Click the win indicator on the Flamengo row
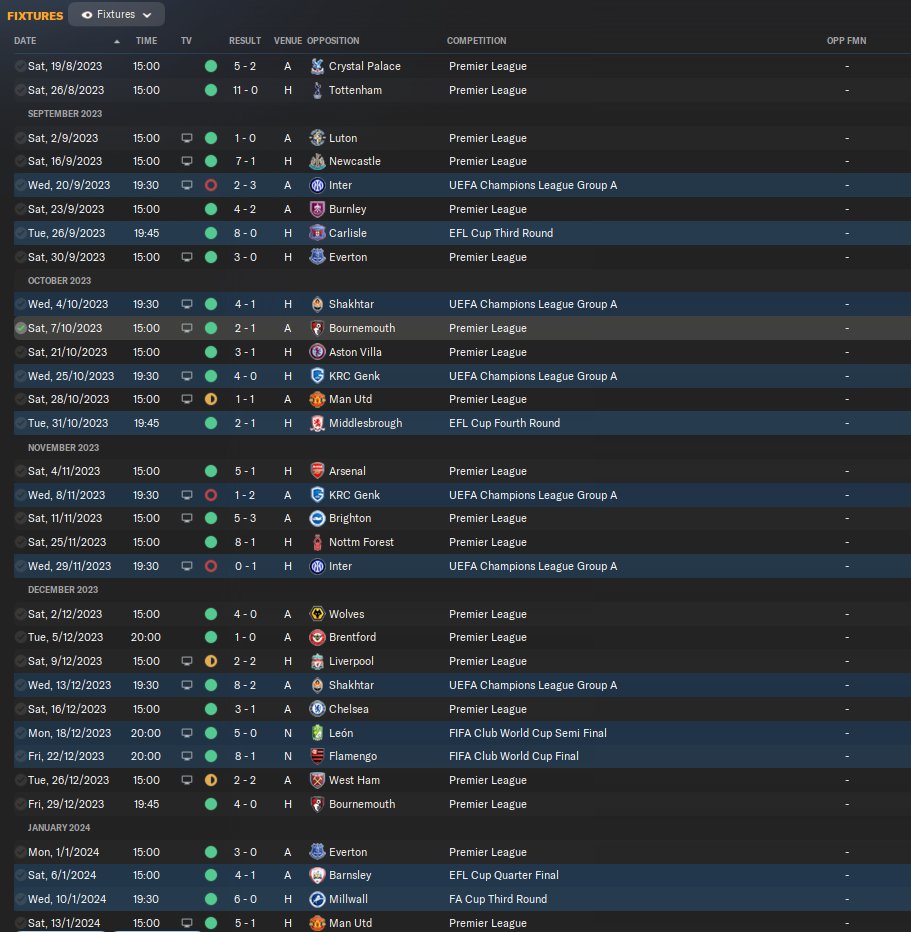911x932 pixels. (x=211, y=756)
